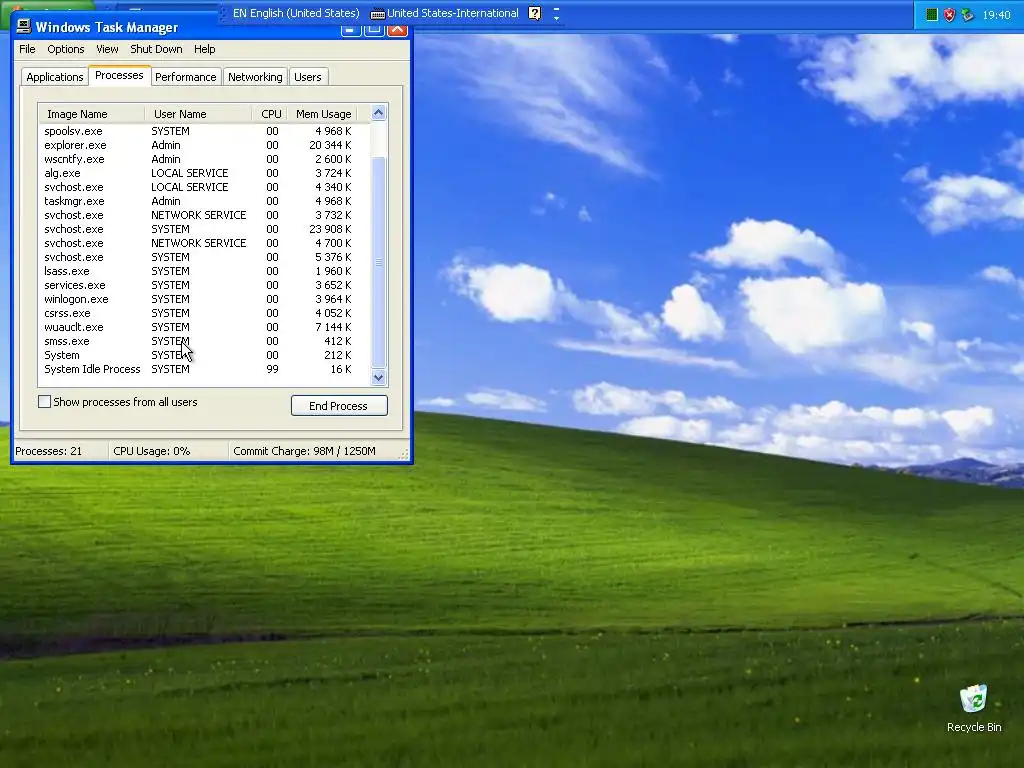
Task: Sort by CPU column header
Action: (x=270, y=114)
